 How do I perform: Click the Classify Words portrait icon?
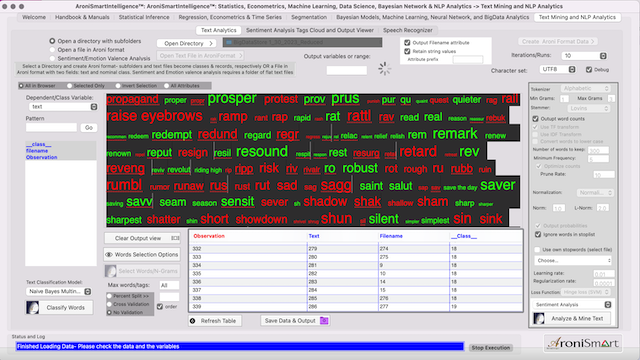pyautogui.click(x=33, y=308)
